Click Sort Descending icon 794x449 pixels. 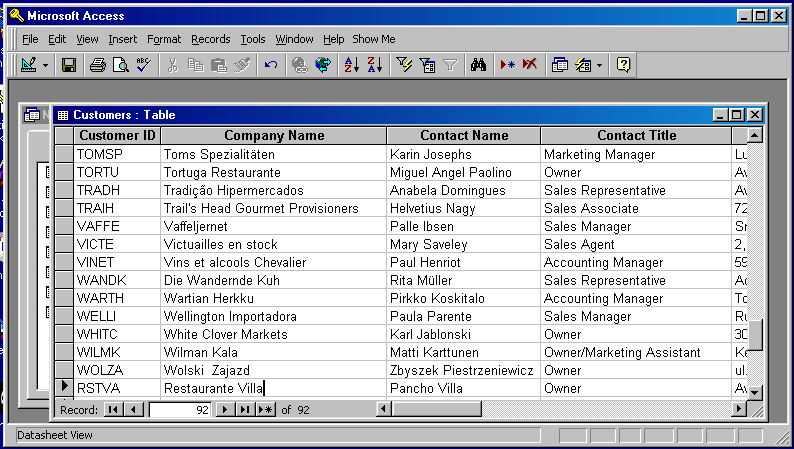(374, 65)
